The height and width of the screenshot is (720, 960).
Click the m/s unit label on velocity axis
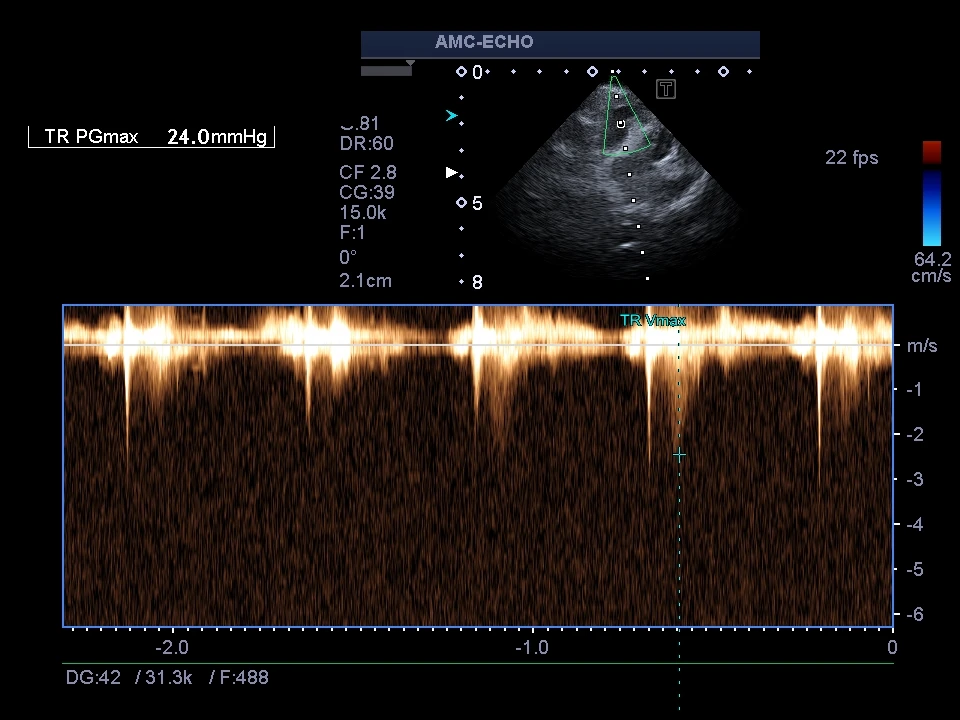coord(922,346)
